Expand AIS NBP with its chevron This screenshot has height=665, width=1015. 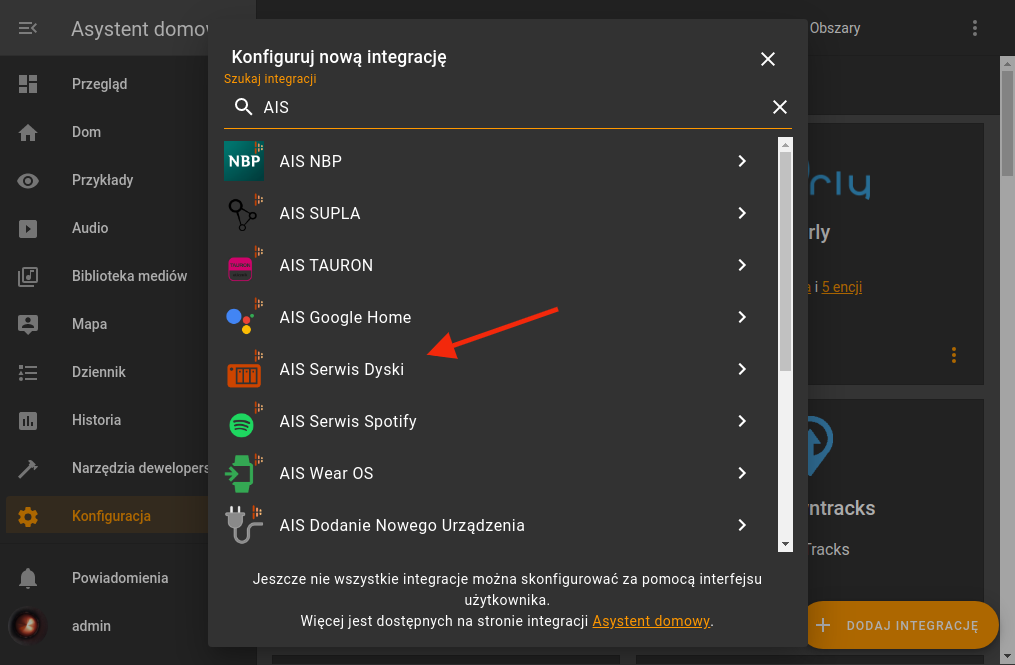pyautogui.click(x=742, y=161)
